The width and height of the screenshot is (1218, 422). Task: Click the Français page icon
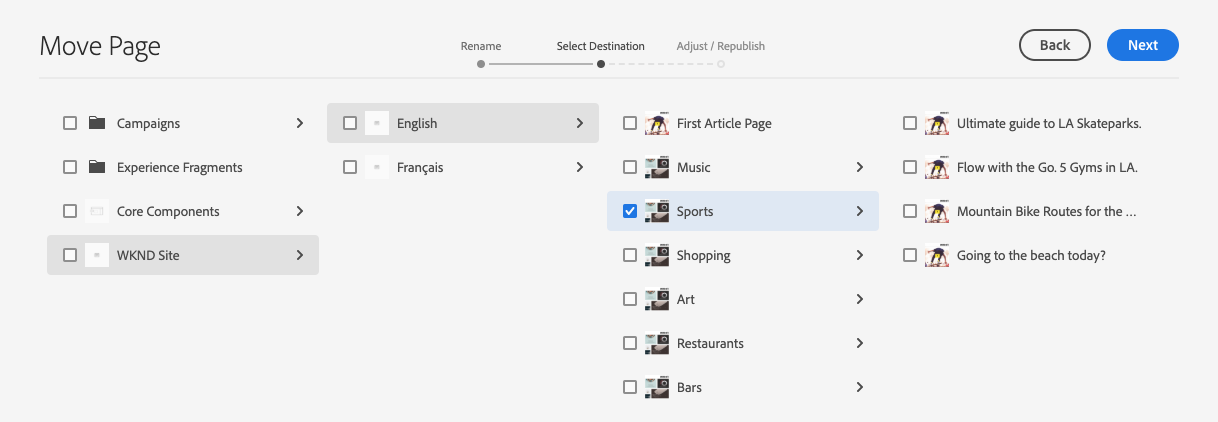coord(377,168)
